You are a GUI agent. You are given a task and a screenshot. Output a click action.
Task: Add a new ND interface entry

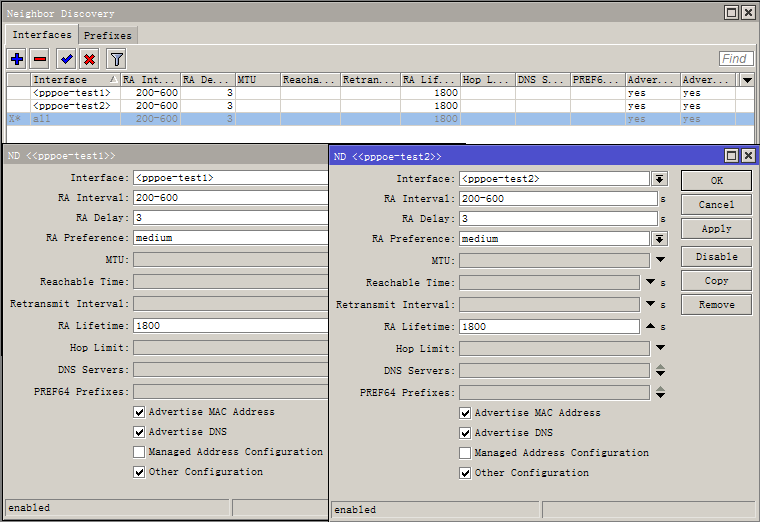[17, 59]
